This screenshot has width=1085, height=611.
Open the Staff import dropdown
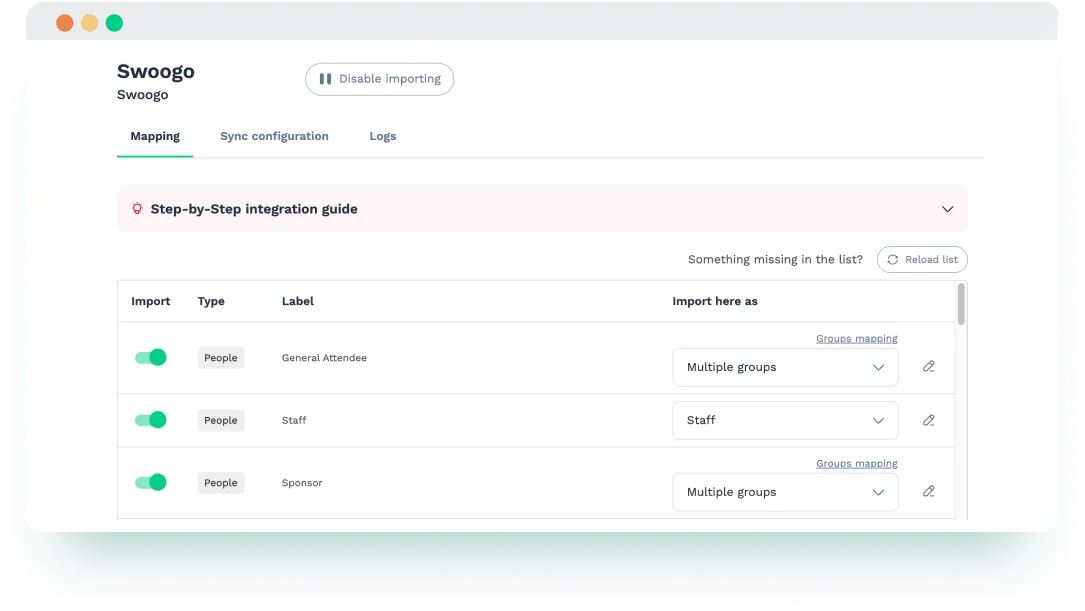click(785, 420)
